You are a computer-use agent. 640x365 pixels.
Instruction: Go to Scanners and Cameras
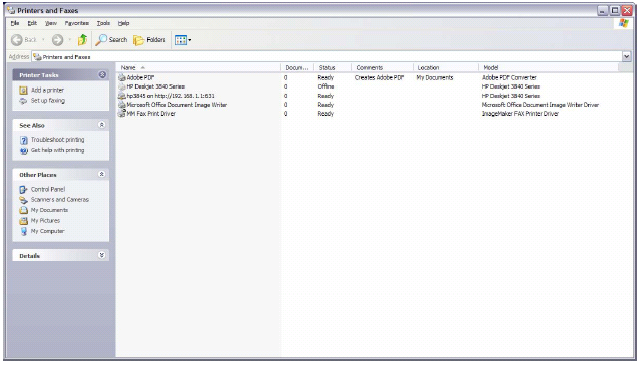(x=60, y=200)
